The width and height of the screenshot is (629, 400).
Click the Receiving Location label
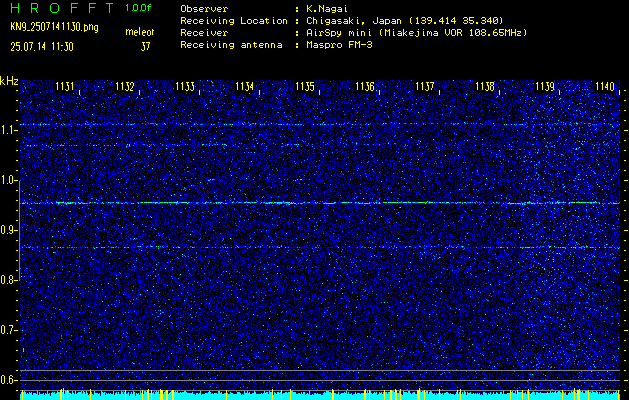pos(234,20)
